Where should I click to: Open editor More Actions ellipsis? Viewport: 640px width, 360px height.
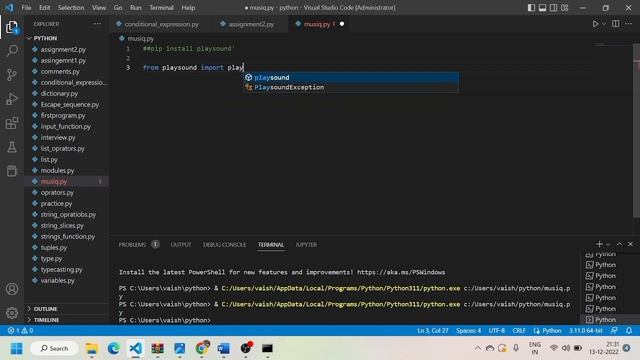[x=629, y=24]
